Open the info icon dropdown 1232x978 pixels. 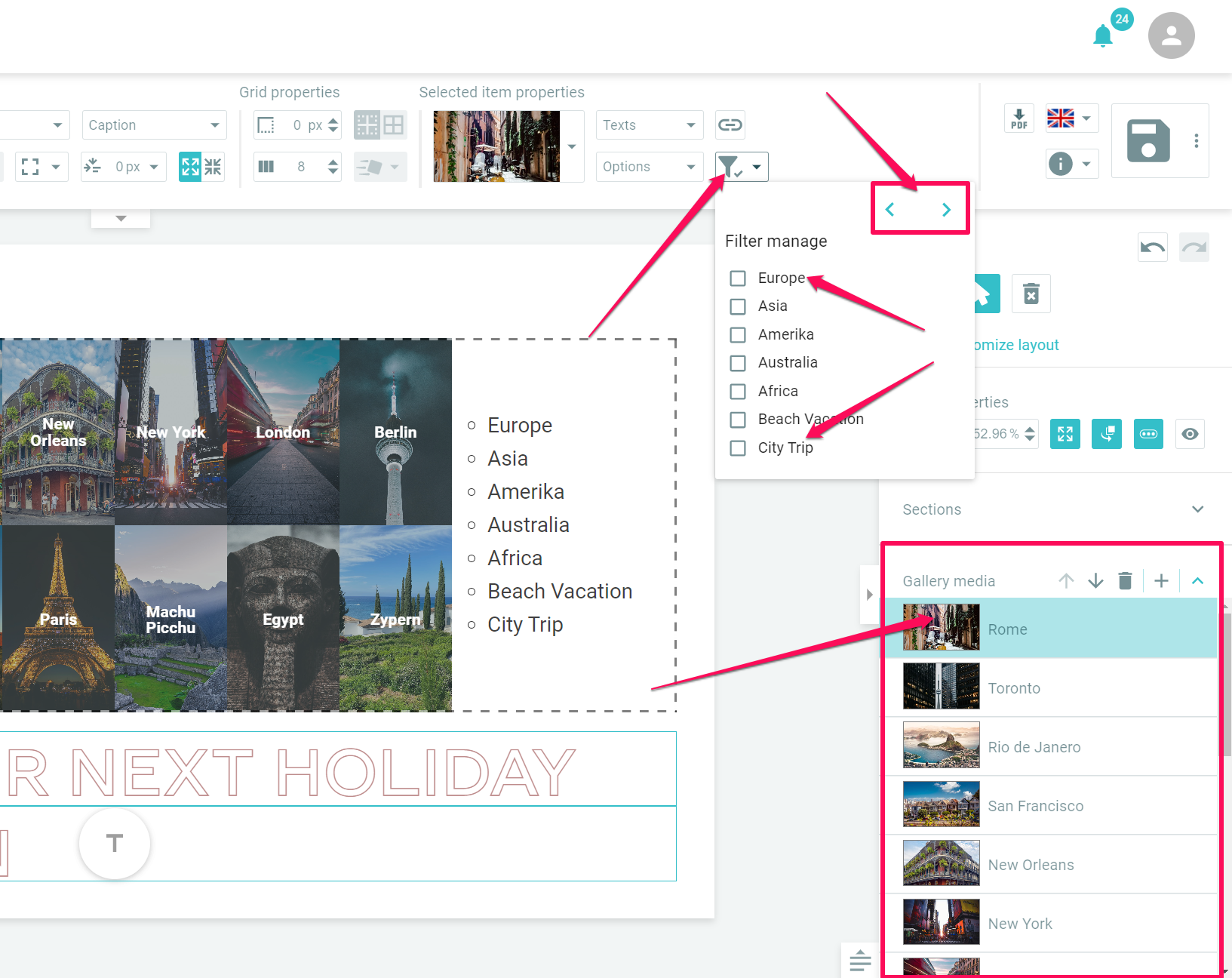1071,164
